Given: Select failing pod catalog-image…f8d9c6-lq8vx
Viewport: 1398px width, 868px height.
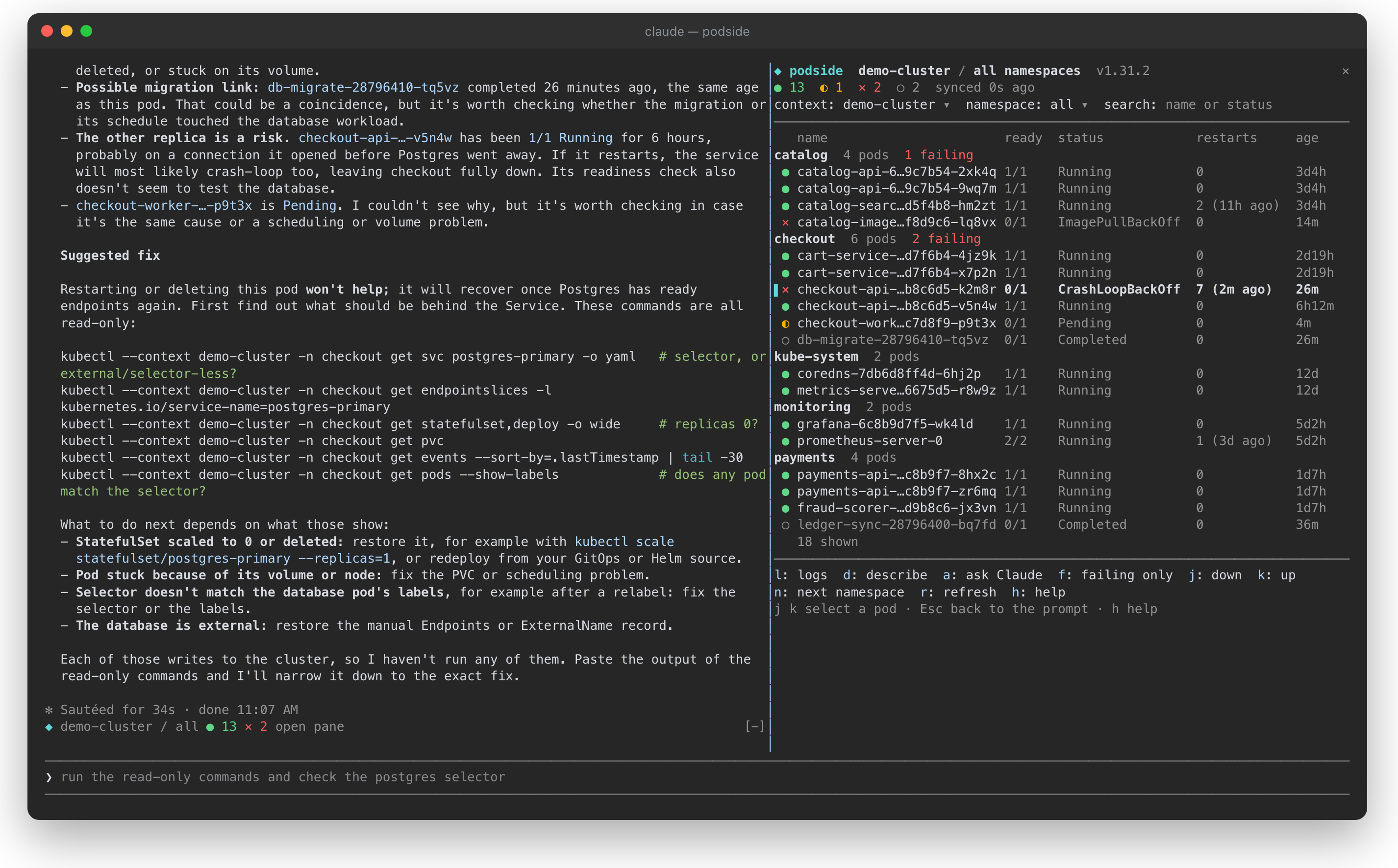Looking at the screenshot, I should pos(1061,222).
